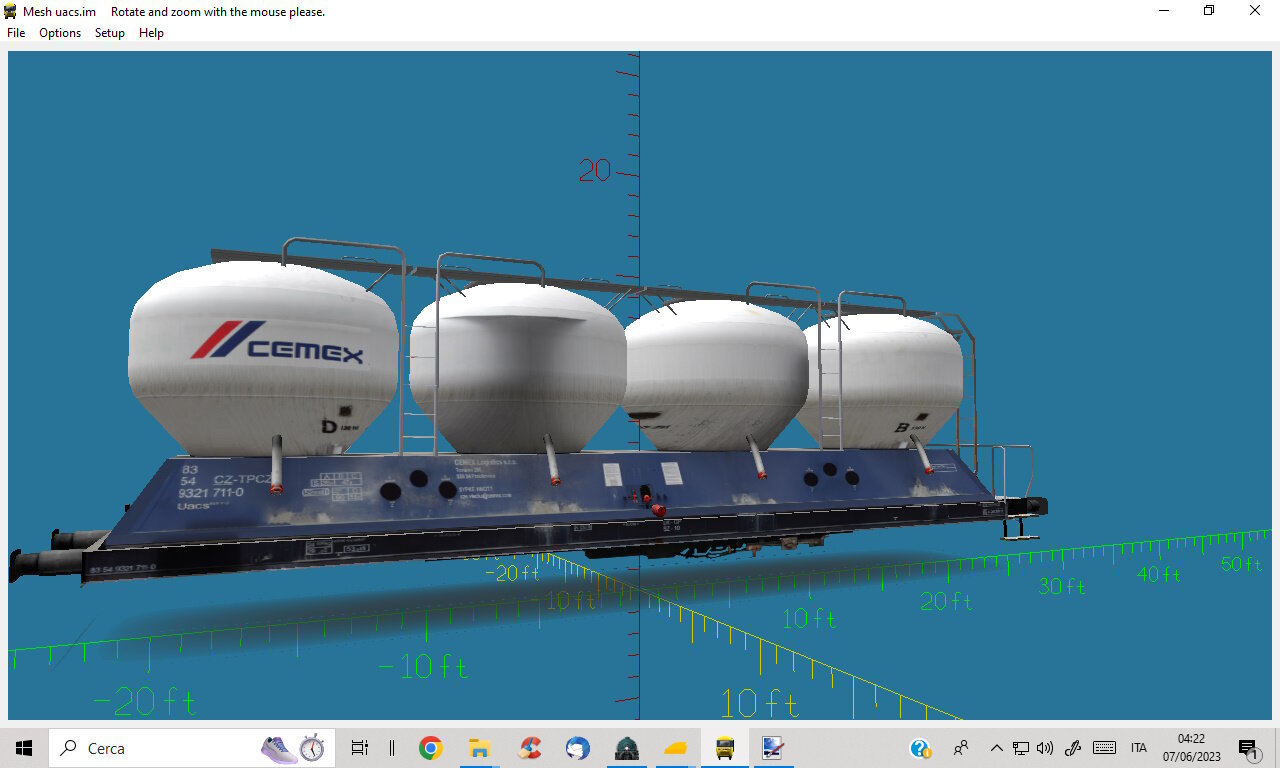The image size is (1280, 768).
Task: Click the yellow 10ft label at bottom
Action: pos(759,703)
